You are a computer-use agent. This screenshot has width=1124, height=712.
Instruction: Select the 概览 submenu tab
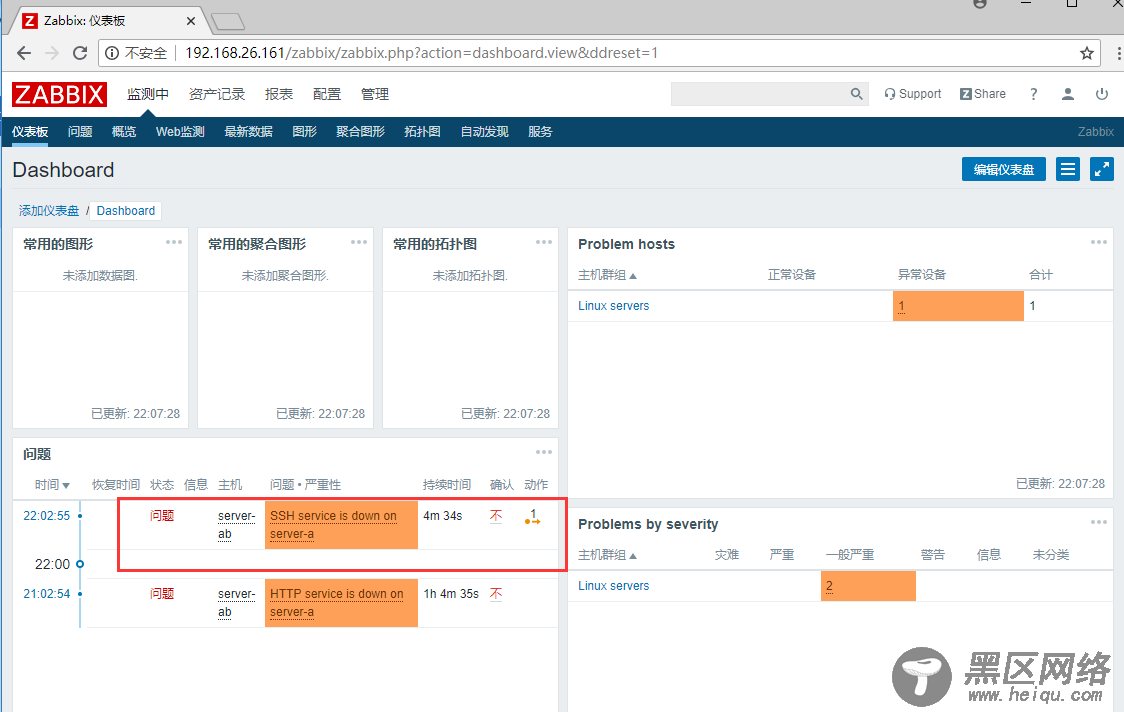[124, 132]
